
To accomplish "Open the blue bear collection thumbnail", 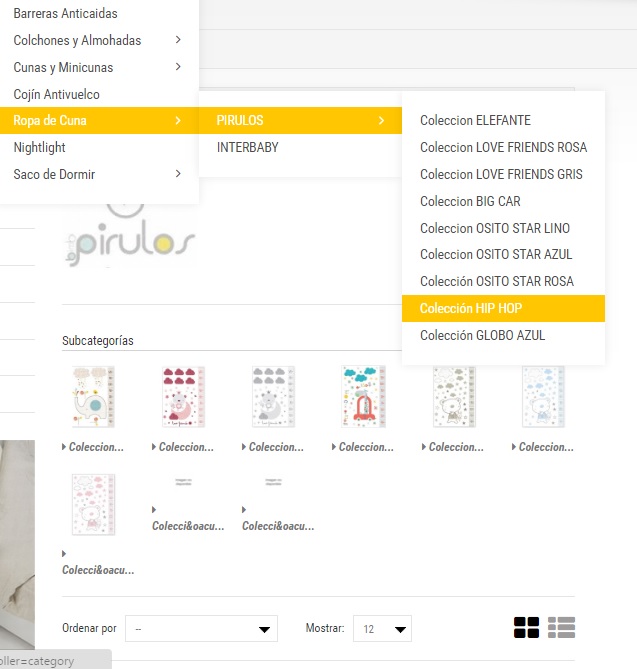I will (x=543, y=396).
